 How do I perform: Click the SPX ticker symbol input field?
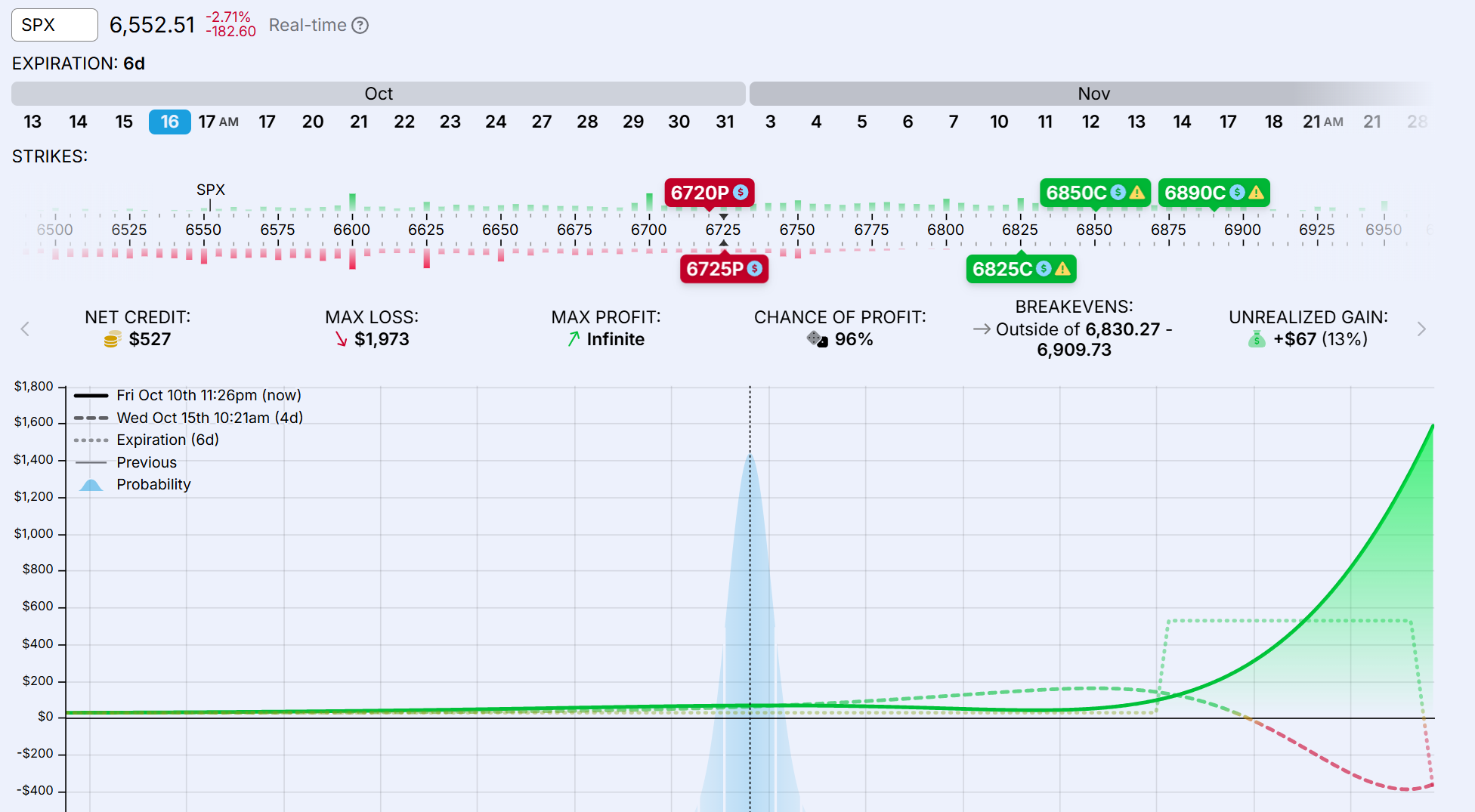click(x=54, y=25)
